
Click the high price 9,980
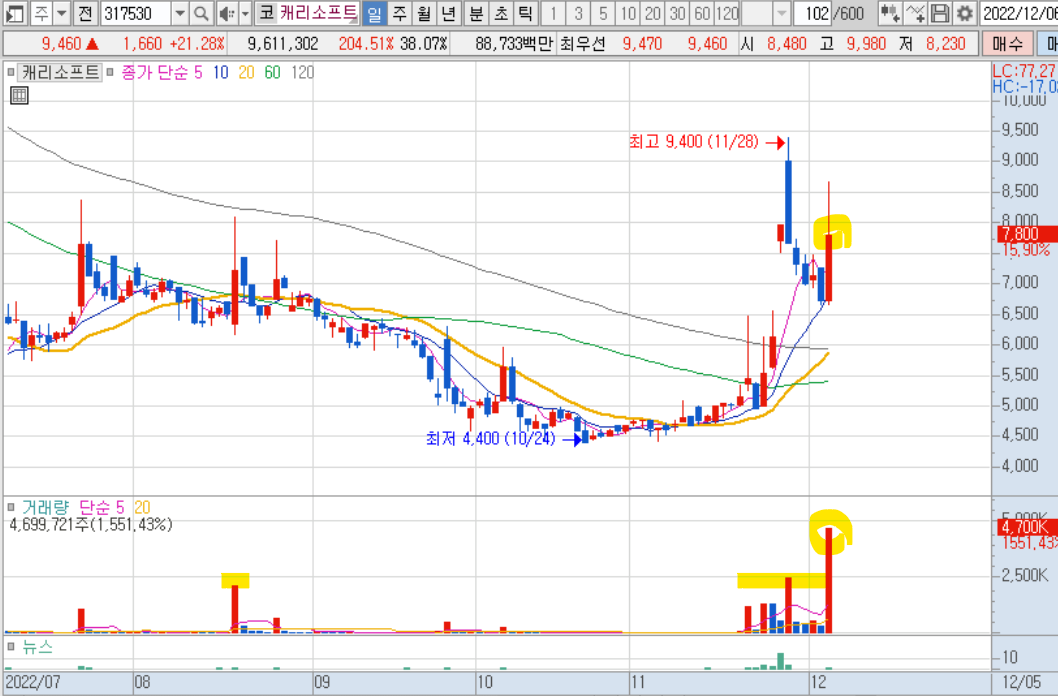866,44
